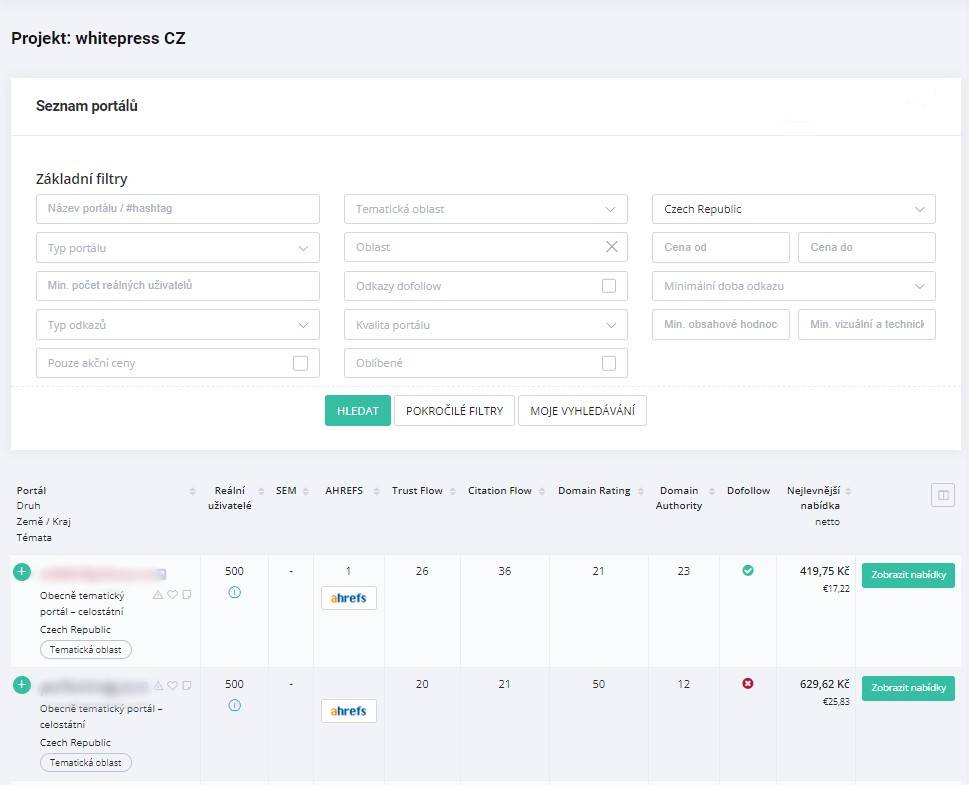This screenshot has width=969, height=785.
Task: Open MOJE VYHLEDÁVÁNÍ
Action: coord(582,410)
